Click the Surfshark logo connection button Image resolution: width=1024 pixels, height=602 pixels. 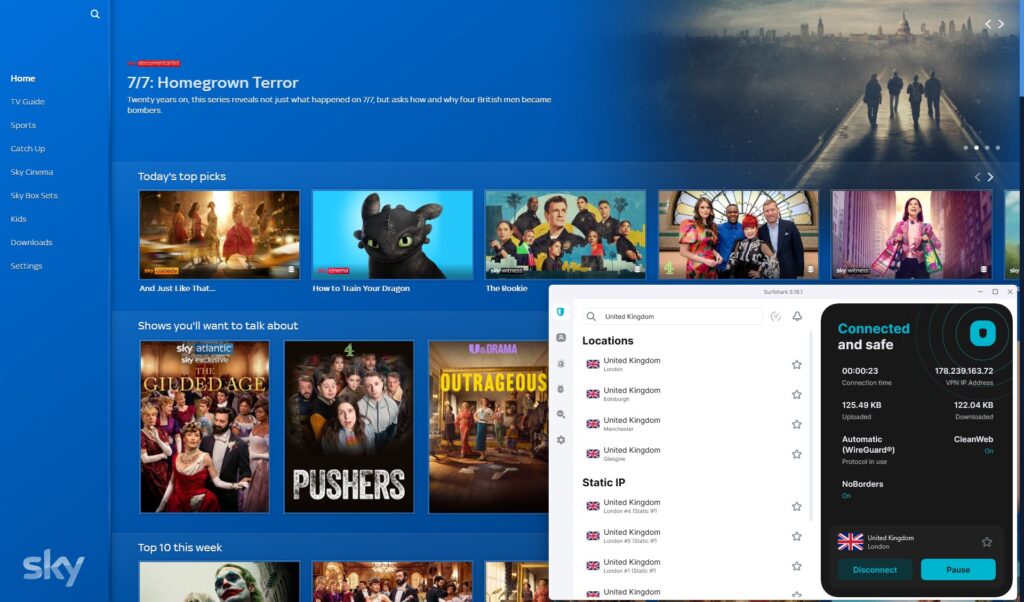[982, 333]
